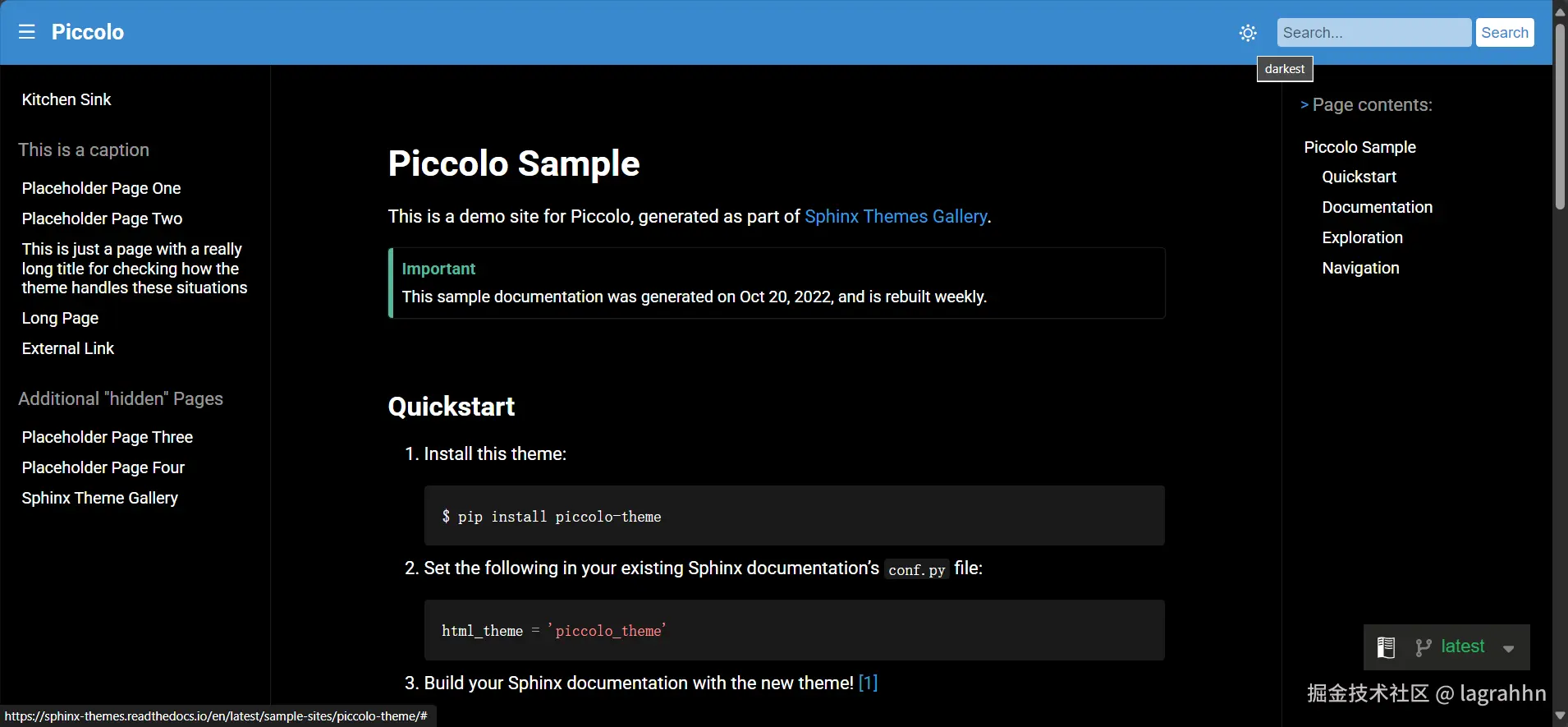Focus the Search input field
Viewport: 1568px width, 727px height.
1373,33
